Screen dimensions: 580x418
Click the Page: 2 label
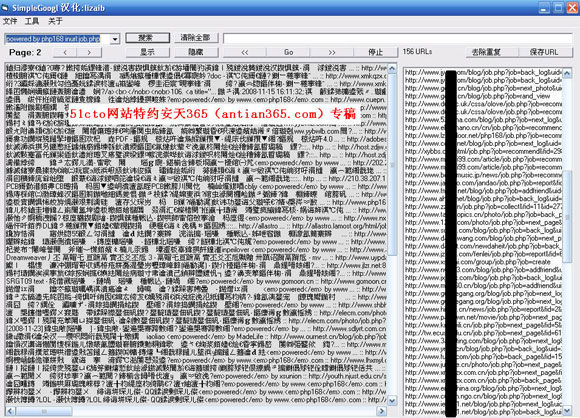(25, 53)
